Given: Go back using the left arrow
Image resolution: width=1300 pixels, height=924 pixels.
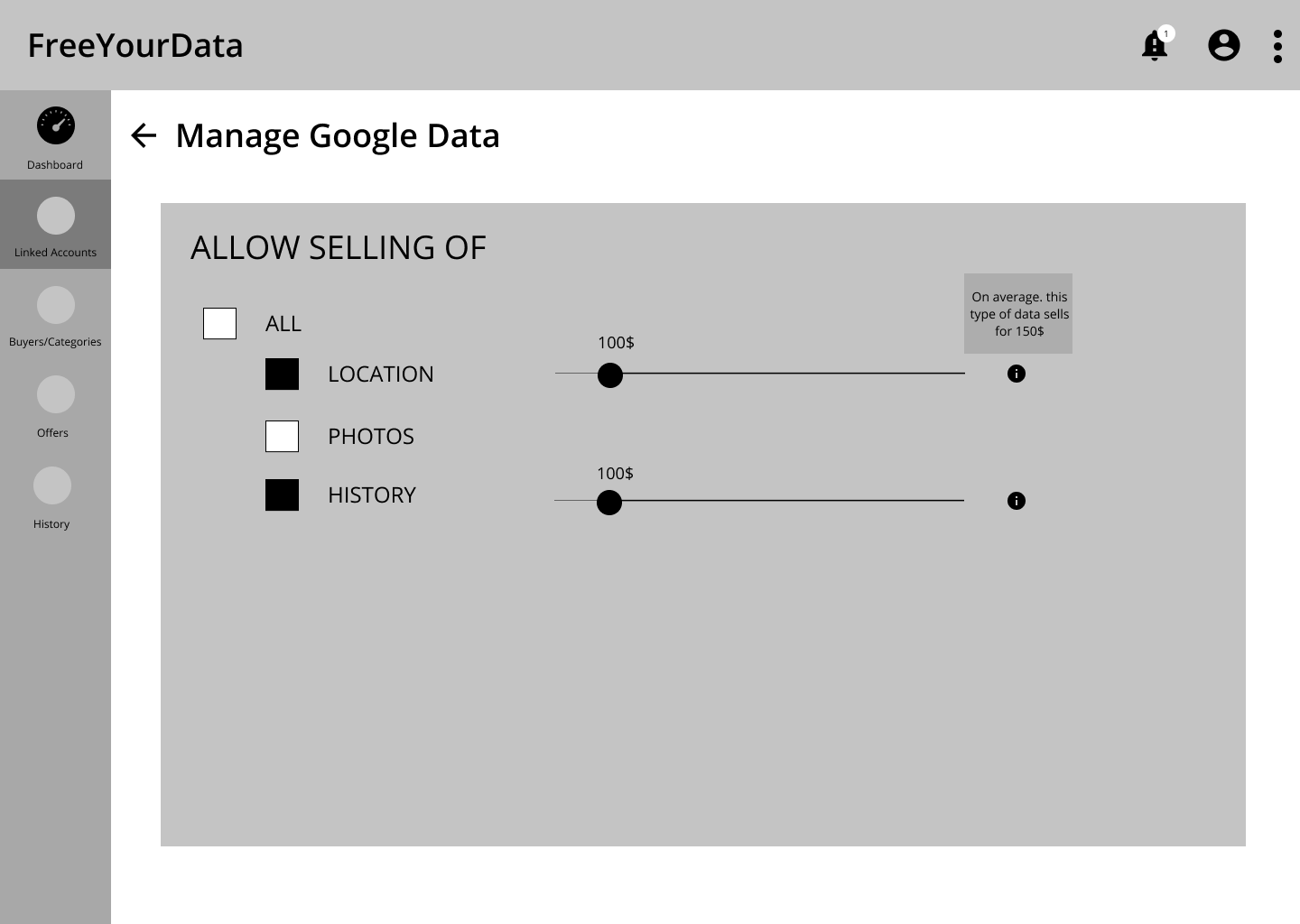Looking at the screenshot, I should click(x=144, y=135).
